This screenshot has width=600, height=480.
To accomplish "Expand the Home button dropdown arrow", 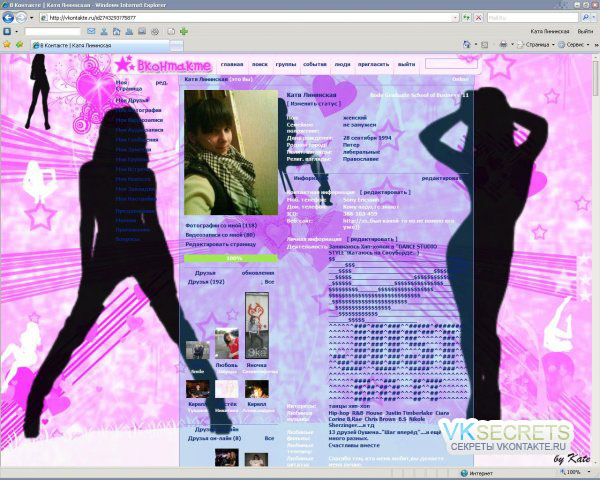I will click(476, 45).
